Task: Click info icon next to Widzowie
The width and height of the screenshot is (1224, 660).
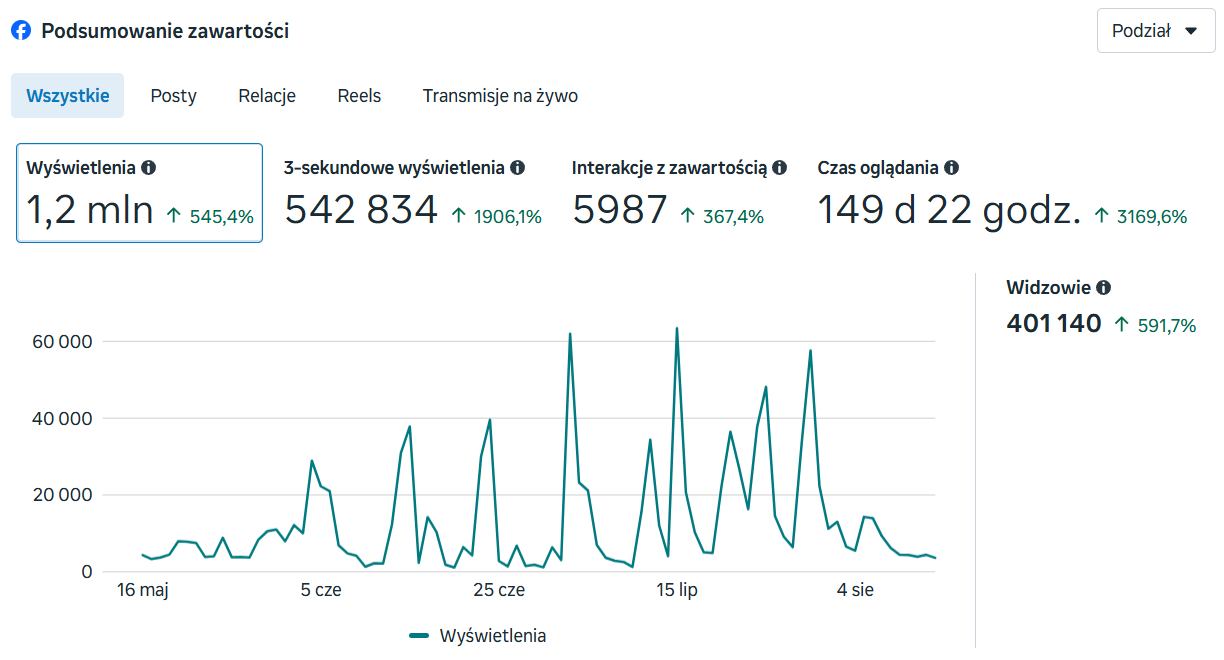Action: click(1103, 288)
